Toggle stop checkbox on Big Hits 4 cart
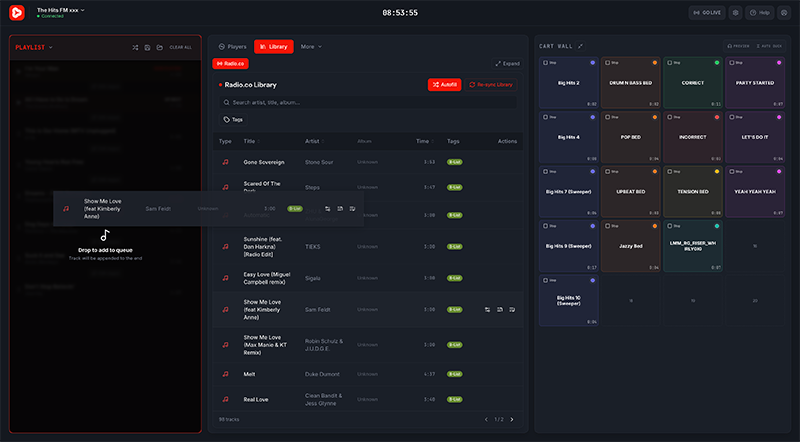Viewport: 800px width, 442px height. [545, 117]
